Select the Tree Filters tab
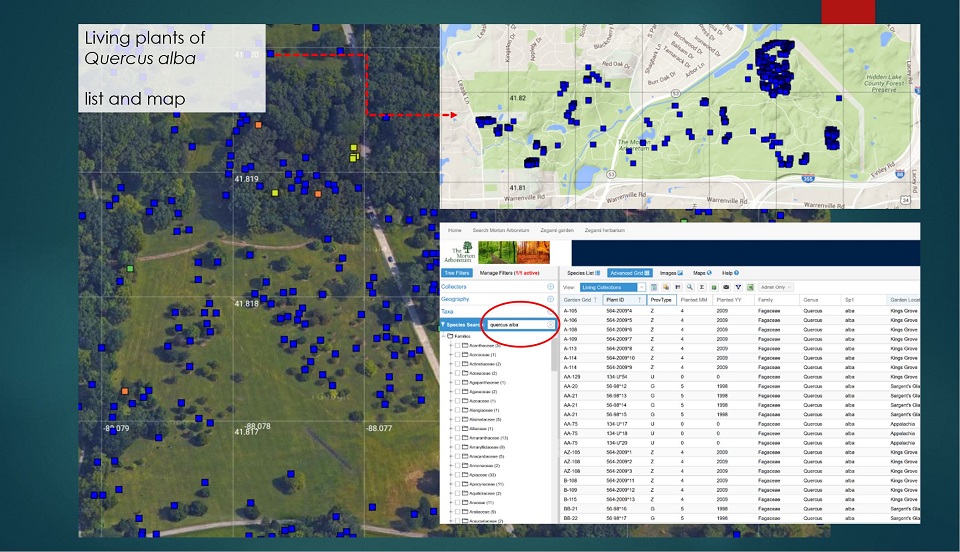Image resolution: width=960 pixels, height=552 pixels. 457,273
